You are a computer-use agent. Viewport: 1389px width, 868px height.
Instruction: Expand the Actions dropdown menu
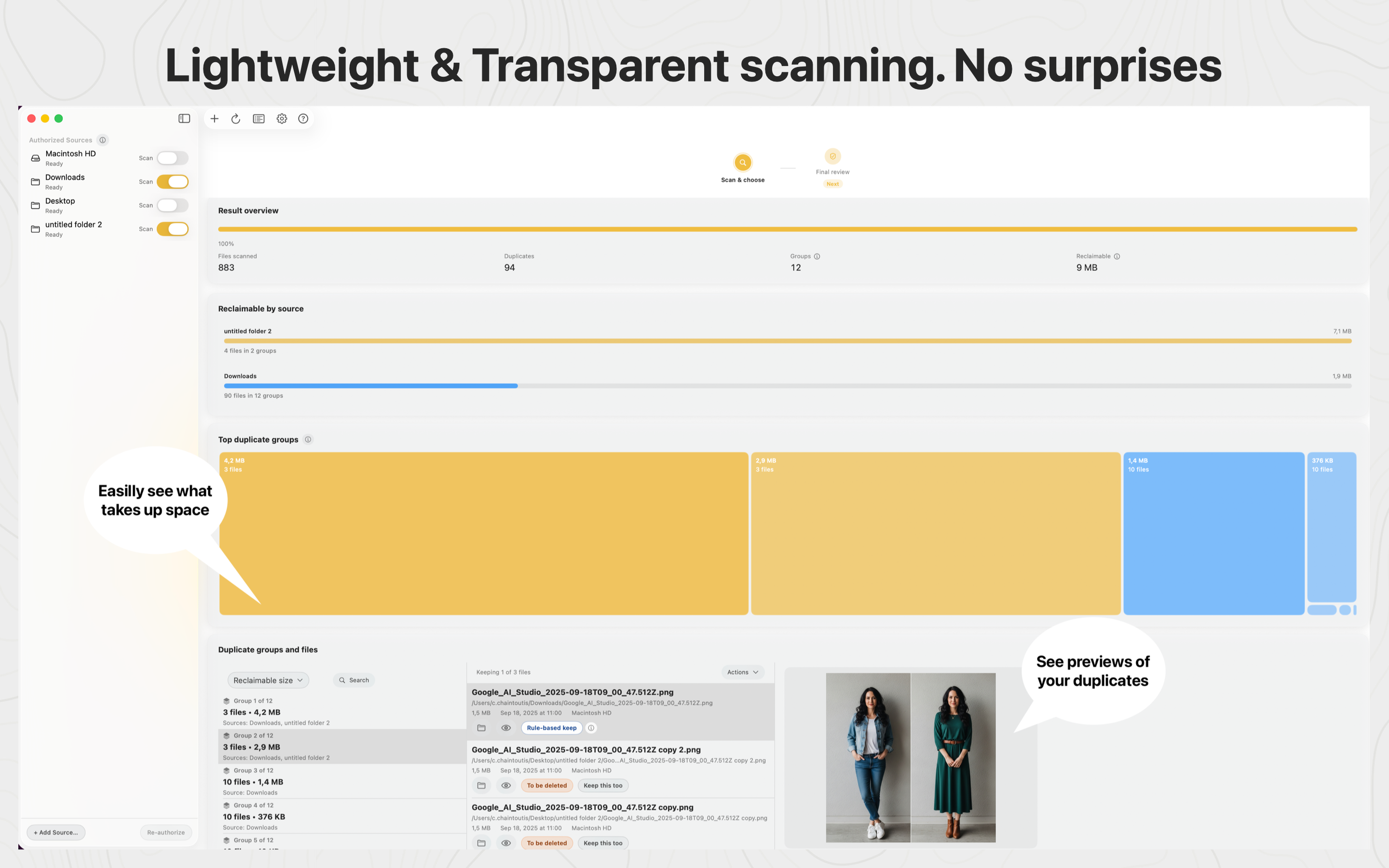(x=742, y=672)
